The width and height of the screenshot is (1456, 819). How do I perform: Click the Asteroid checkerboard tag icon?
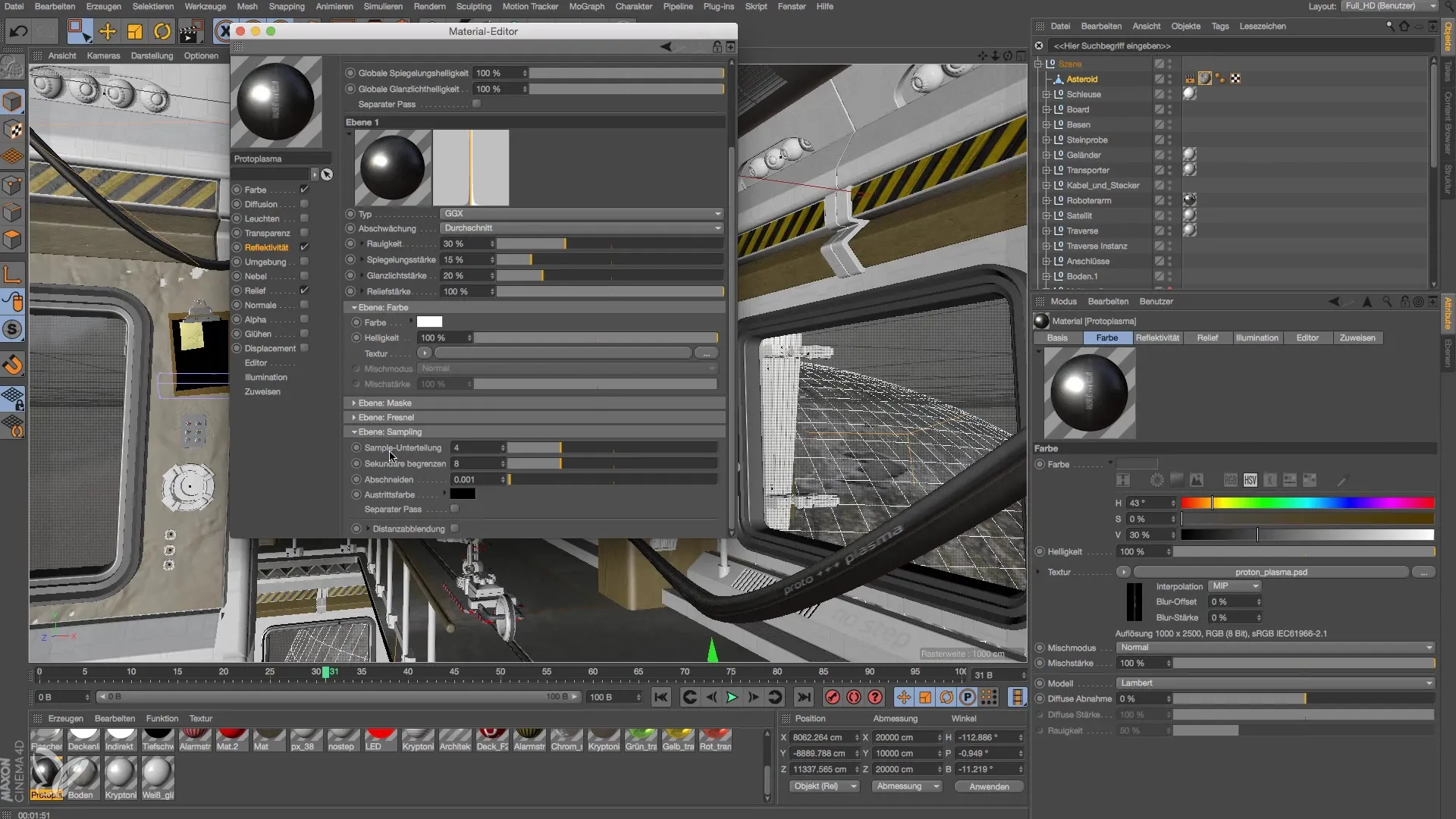(x=1235, y=79)
